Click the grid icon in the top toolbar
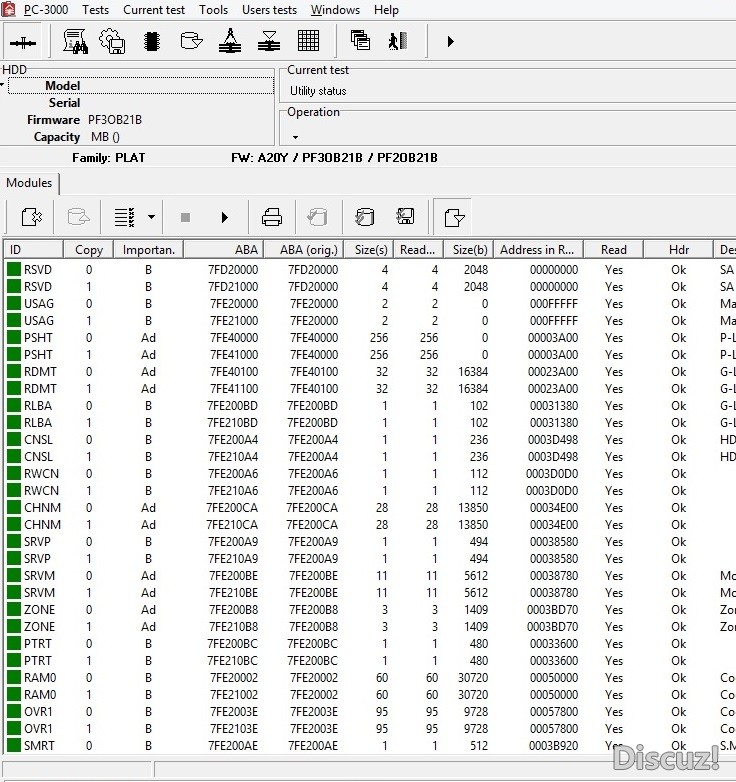This screenshot has width=736, height=782. tap(308, 41)
